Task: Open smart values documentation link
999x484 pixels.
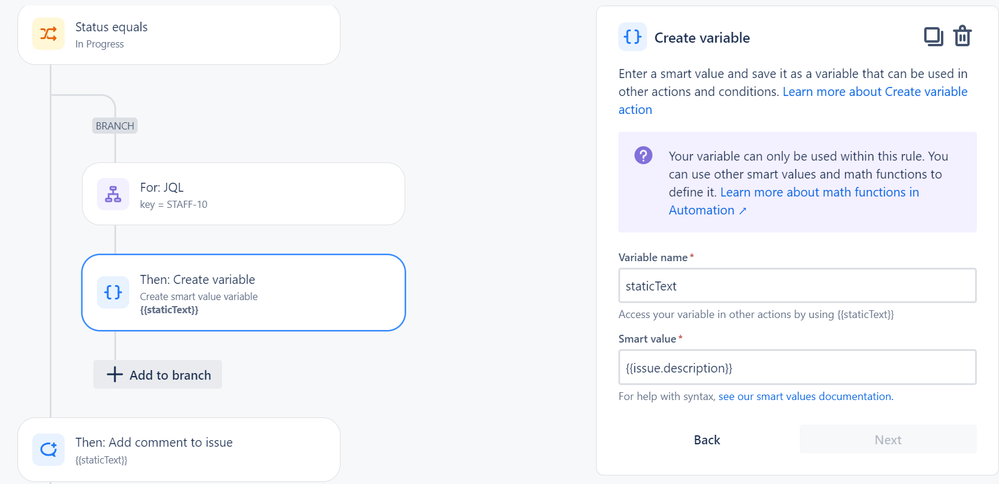Action: [x=805, y=396]
